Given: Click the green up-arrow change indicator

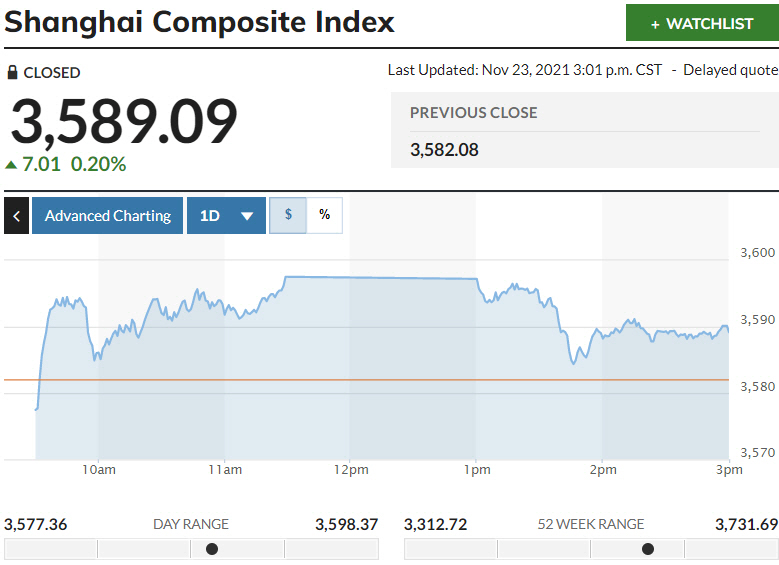Looking at the screenshot, I should pos(11,165).
